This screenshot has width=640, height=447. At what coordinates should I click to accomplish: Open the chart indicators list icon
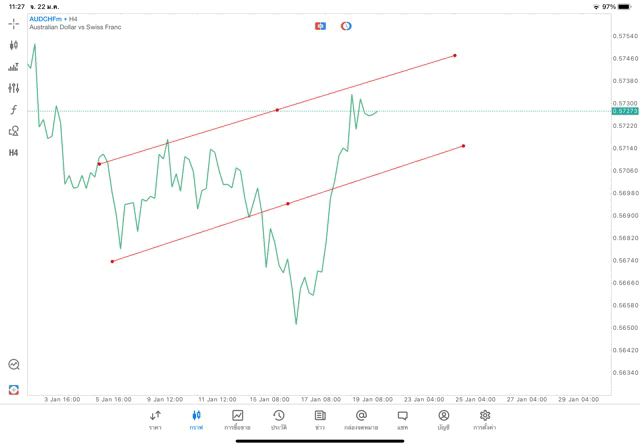pyautogui.click(x=14, y=67)
